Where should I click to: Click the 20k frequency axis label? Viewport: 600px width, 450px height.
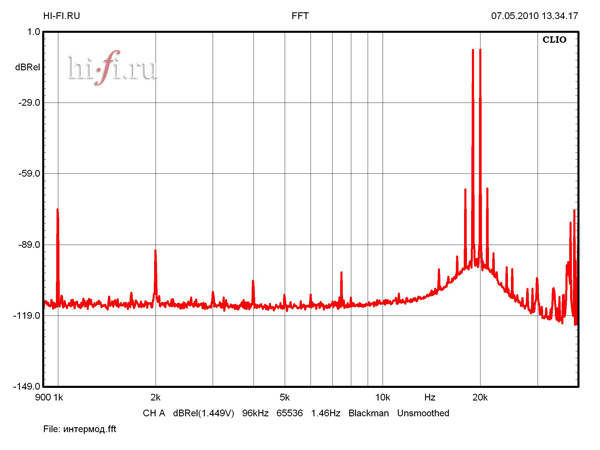click(480, 398)
